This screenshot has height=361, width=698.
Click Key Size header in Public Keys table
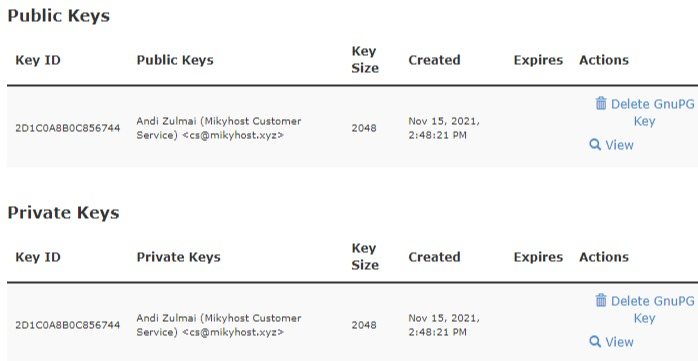365,60
